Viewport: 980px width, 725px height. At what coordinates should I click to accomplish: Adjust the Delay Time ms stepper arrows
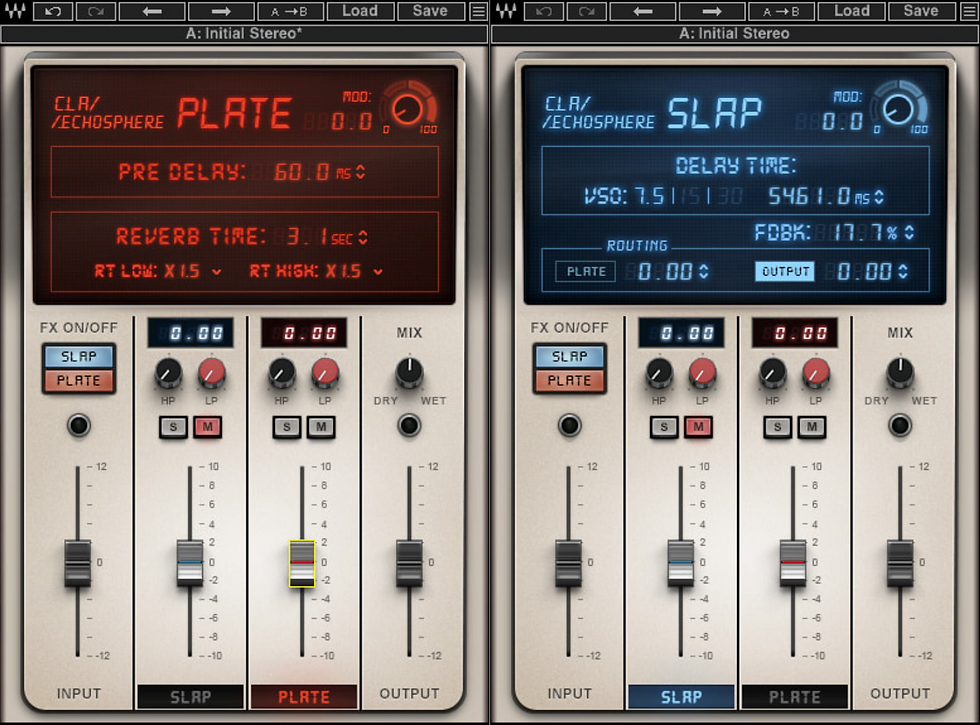click(x=879, y=197)
